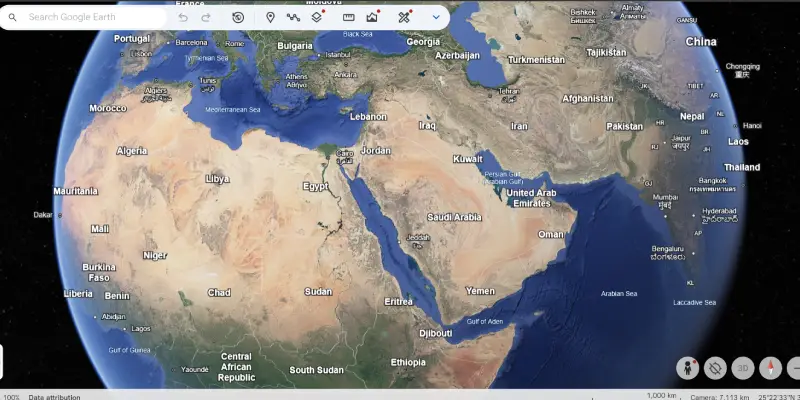Viewport: 800px width, 400px height.
Task: Activate the Street View pegman
Action: click(x=687, y=368)
